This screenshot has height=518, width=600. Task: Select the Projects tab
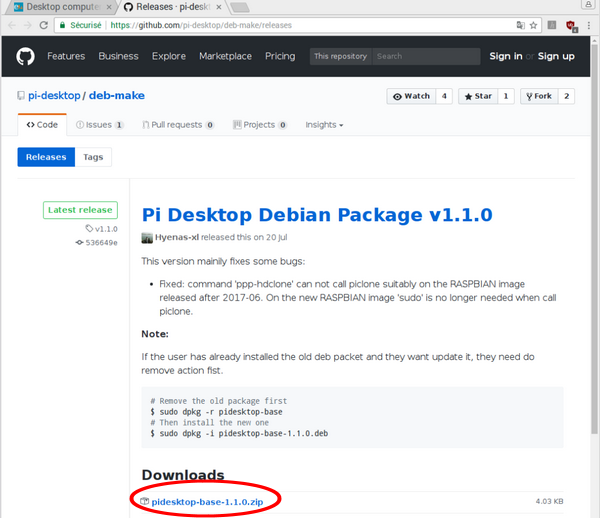click(x=260, y=125)
